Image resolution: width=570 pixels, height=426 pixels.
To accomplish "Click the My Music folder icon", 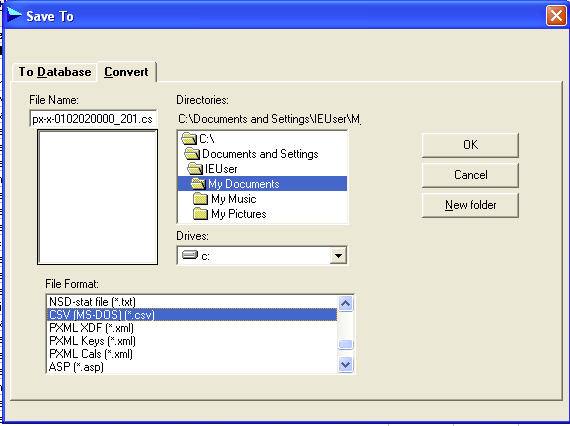I will [200, 199].
